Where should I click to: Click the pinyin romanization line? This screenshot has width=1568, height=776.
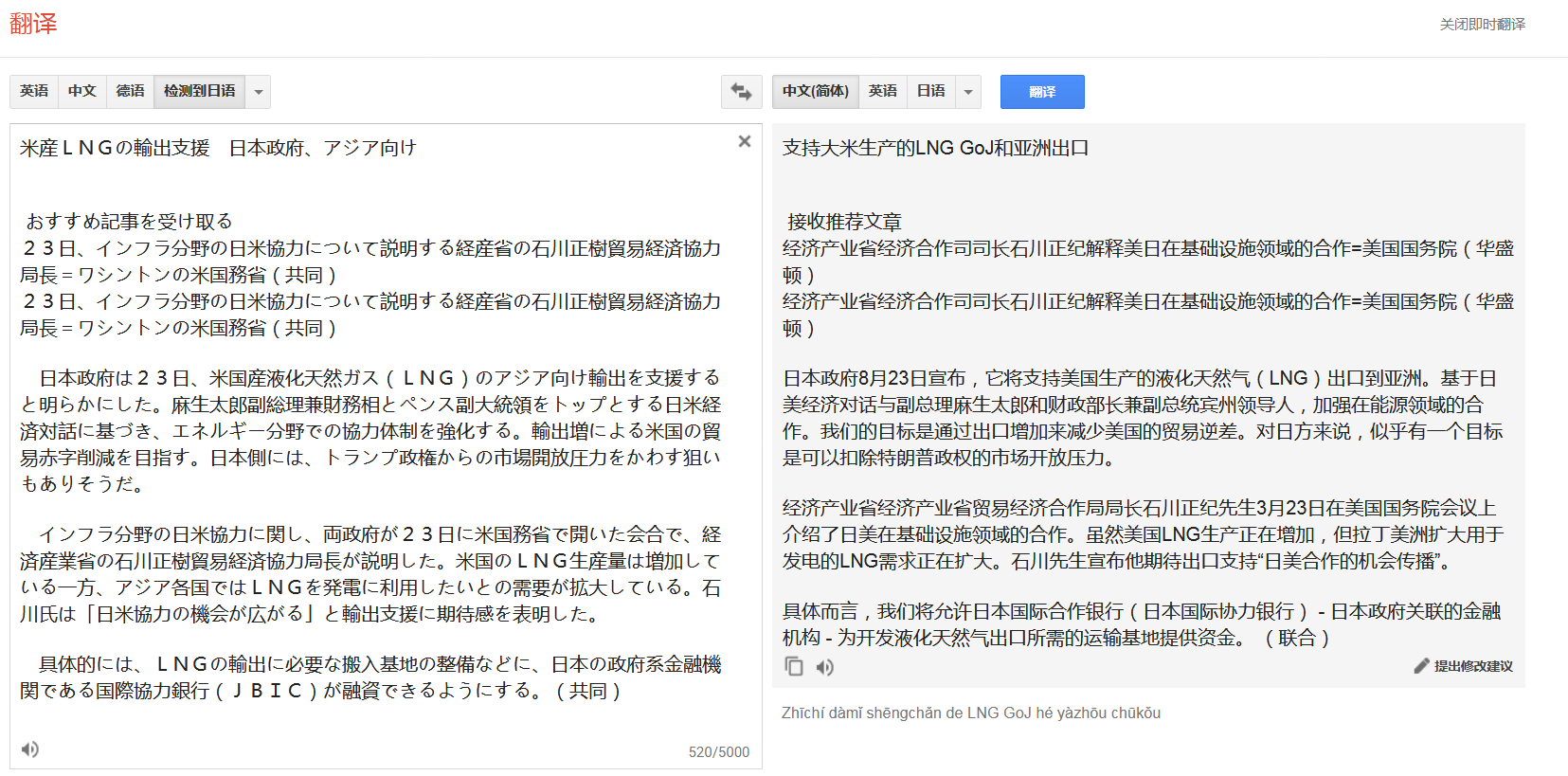point(970,713)
